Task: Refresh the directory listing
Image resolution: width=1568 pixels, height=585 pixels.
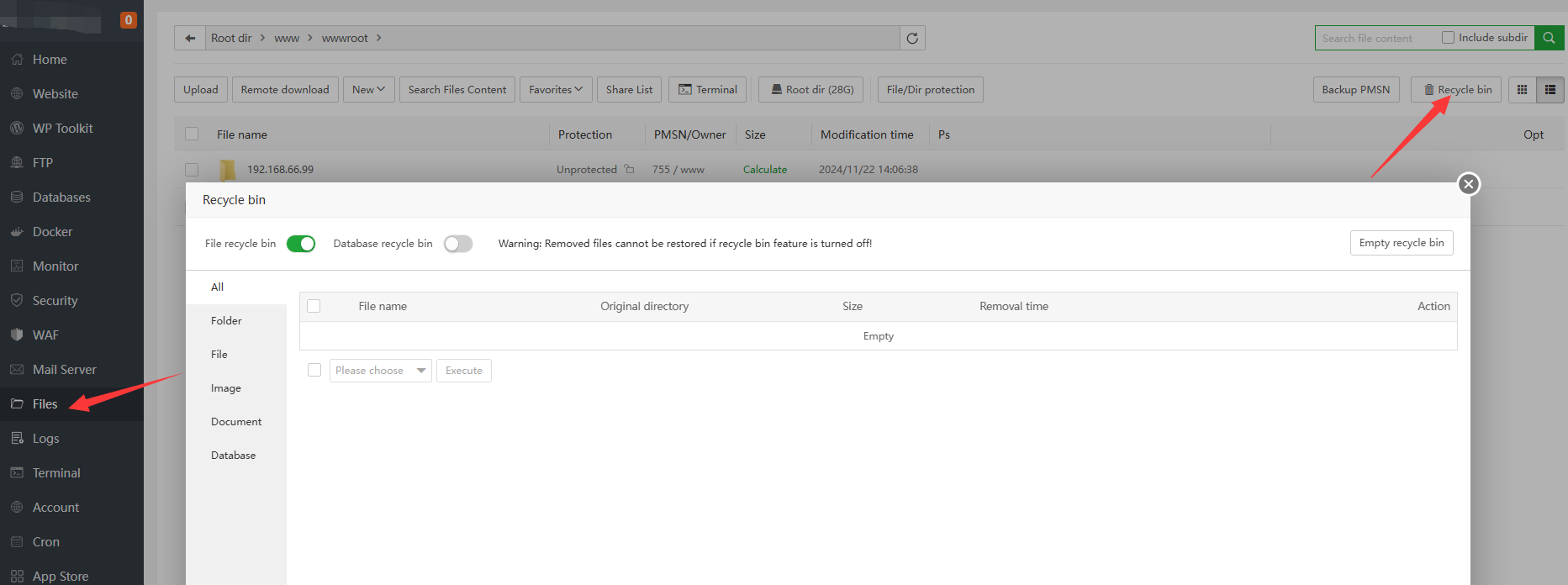Action: (912, 38)
